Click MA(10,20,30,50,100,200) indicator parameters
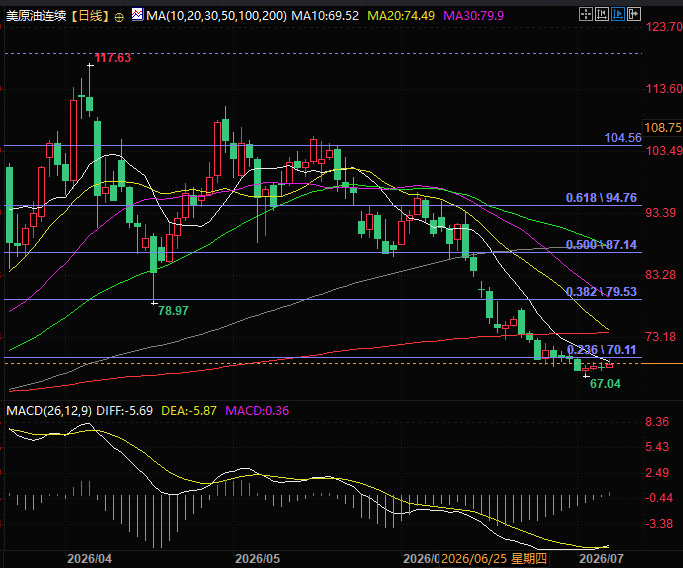Viewport: 683px width, 568px height. [x=216, y=16]
